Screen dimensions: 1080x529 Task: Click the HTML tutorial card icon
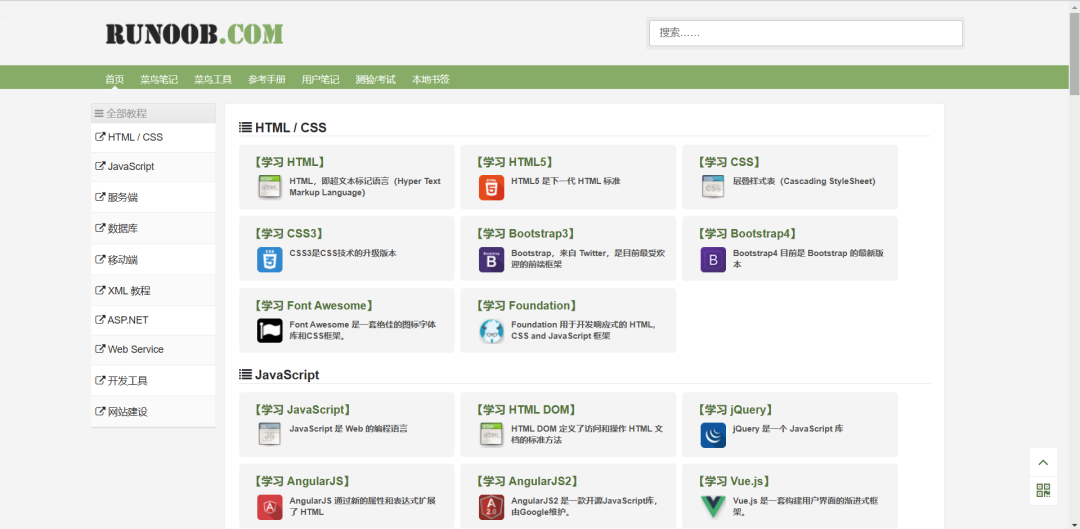[x=269, y=187]
